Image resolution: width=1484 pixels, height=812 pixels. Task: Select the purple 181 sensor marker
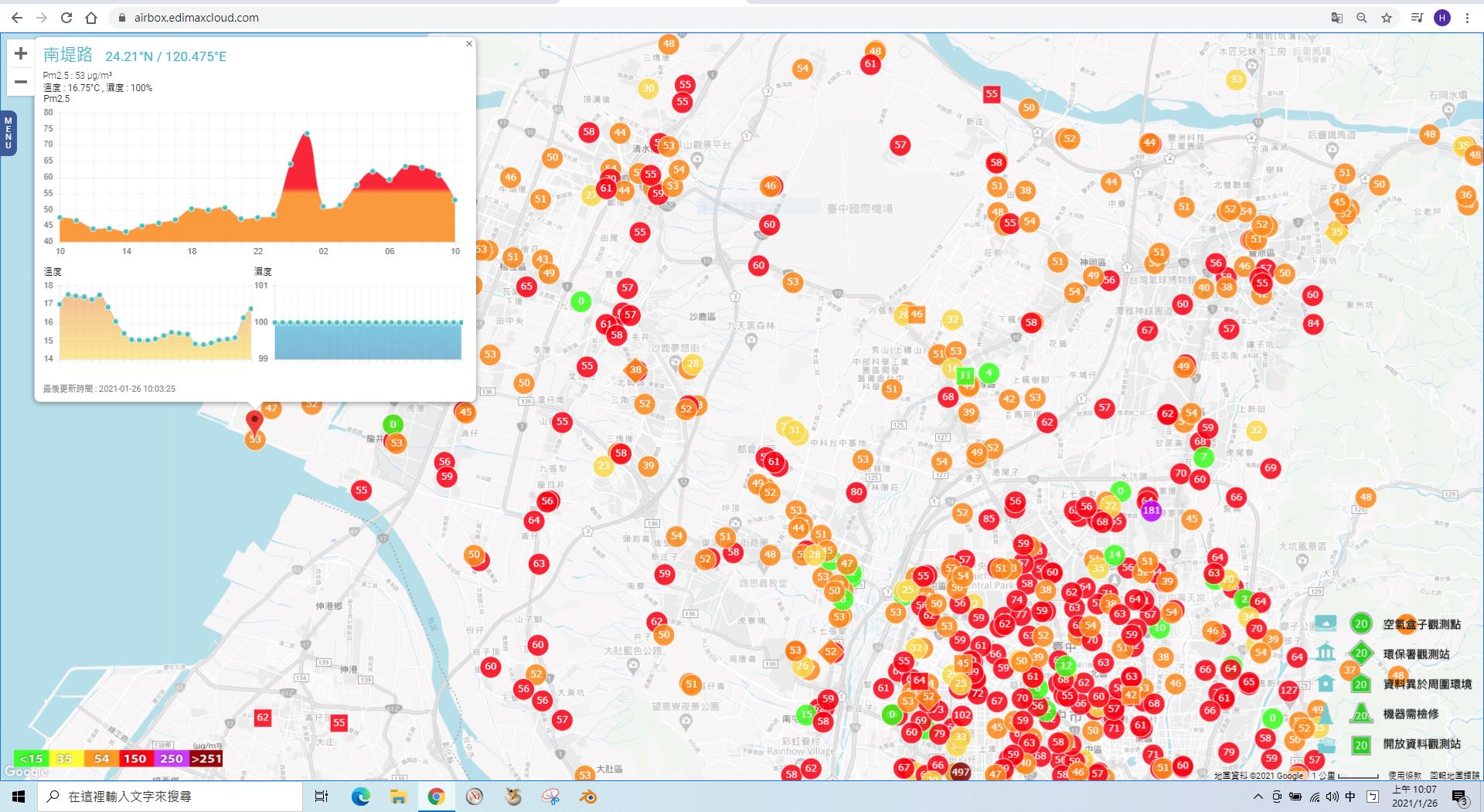[1151, 510]
